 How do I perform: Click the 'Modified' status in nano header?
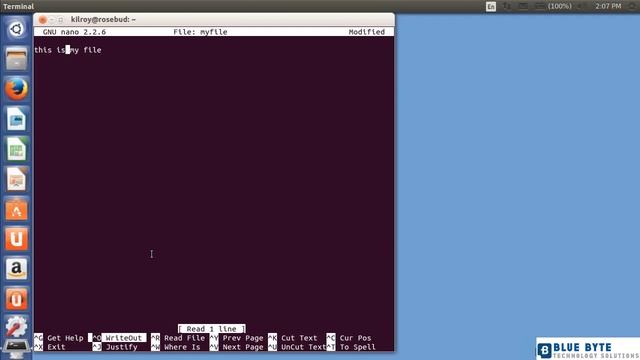367,32
